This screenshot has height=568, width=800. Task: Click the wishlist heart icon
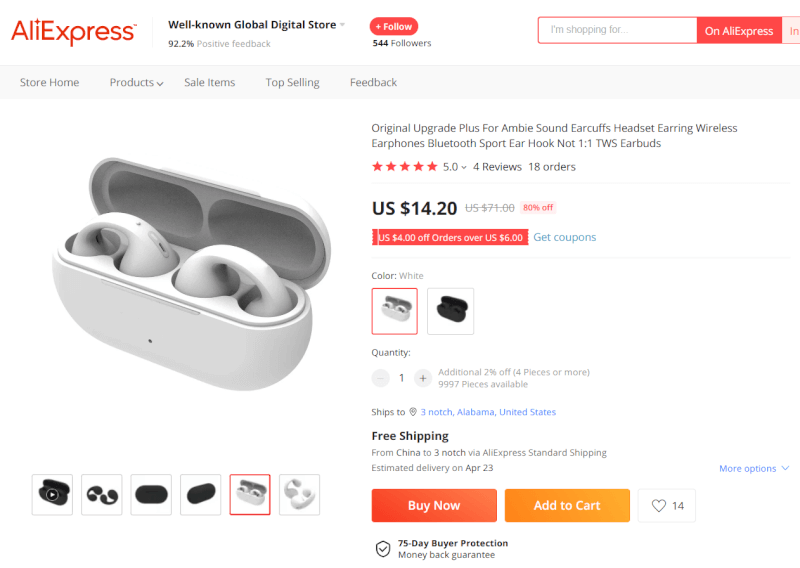[x=659, y=506]
